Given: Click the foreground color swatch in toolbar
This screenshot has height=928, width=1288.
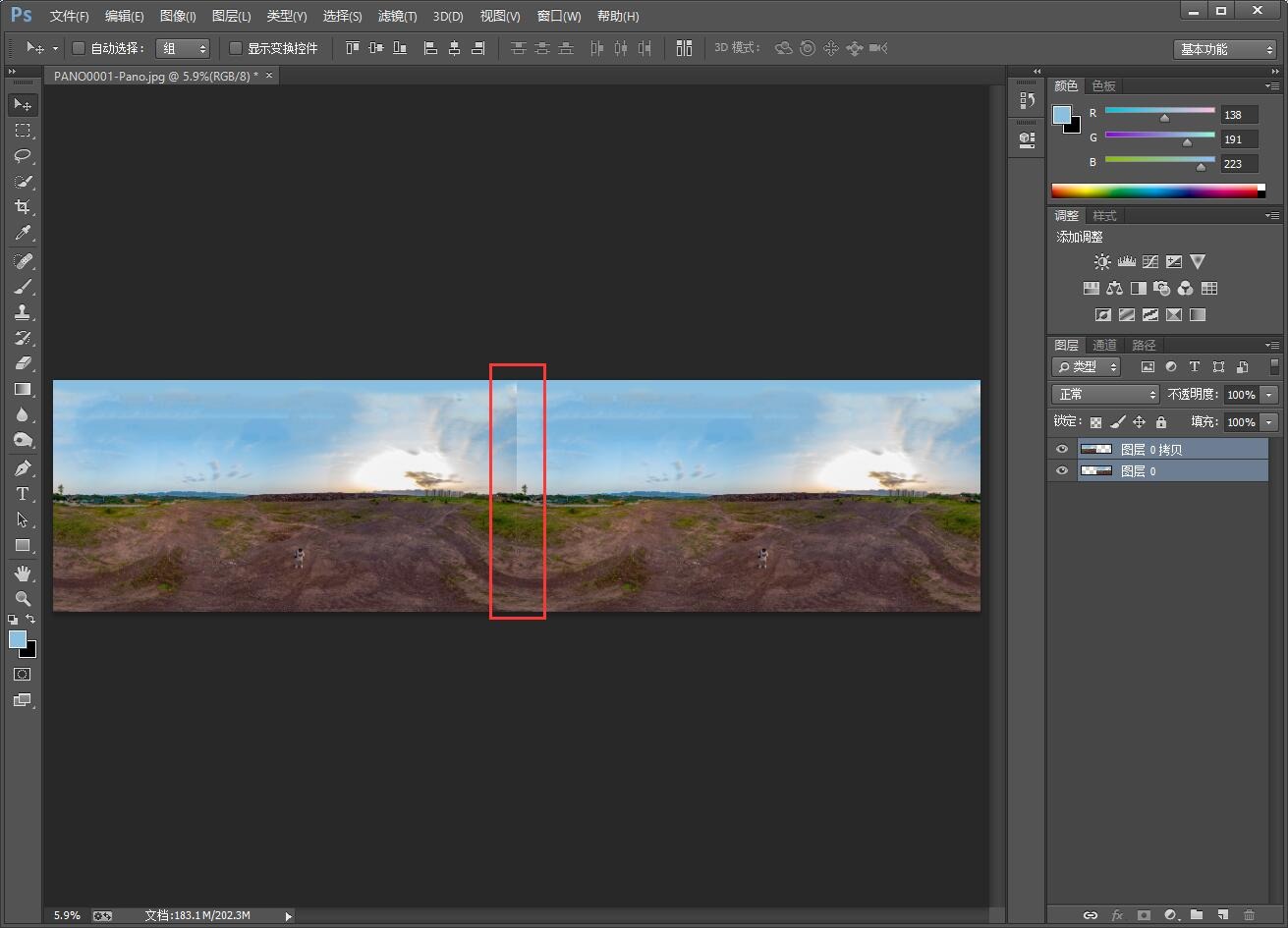Looking at the screenshot, I should [x=18, y=639].
